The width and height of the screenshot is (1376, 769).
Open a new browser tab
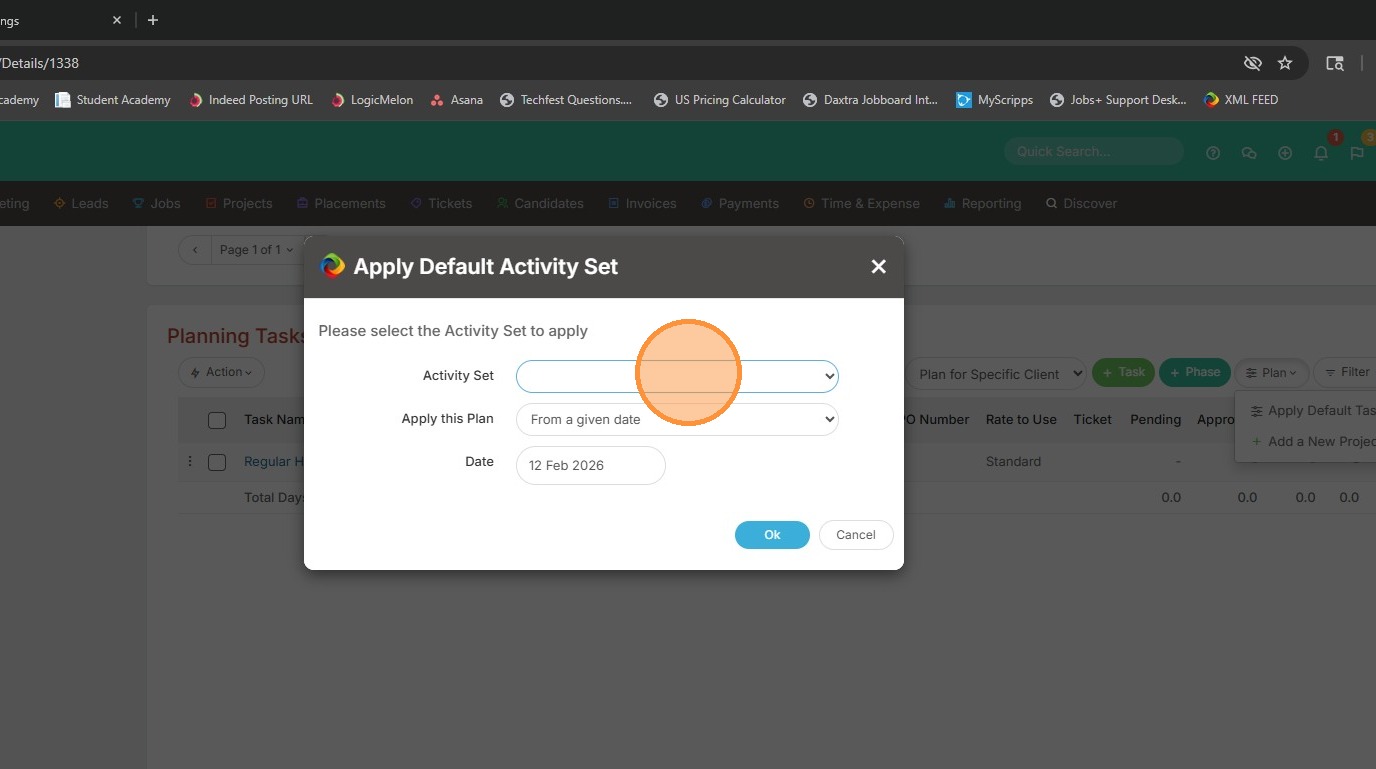coord(153,20)
